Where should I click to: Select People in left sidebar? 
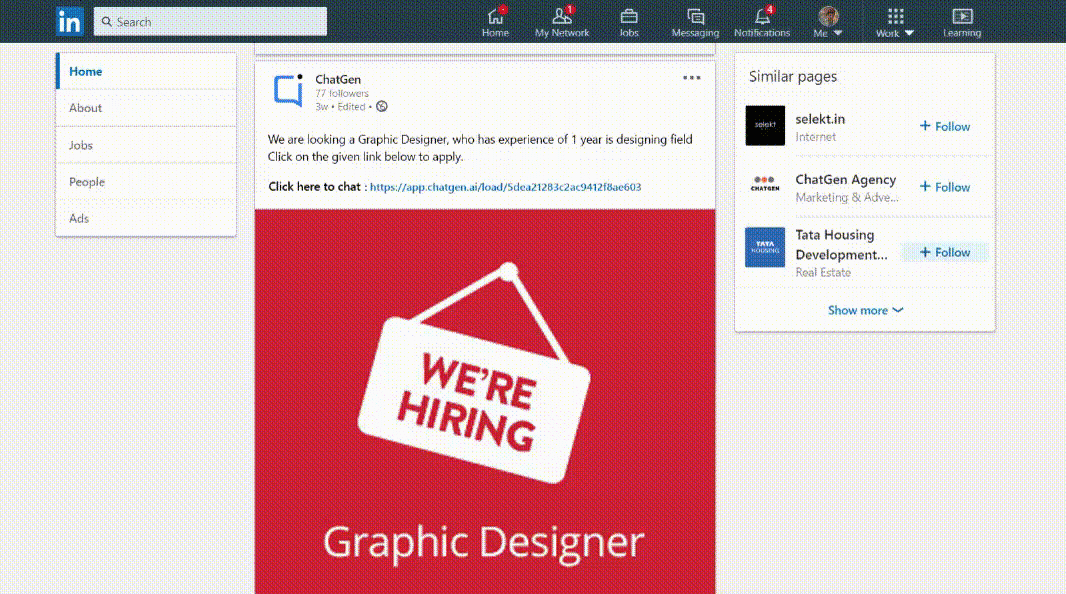pyautogui.click(x=145, y=181)
